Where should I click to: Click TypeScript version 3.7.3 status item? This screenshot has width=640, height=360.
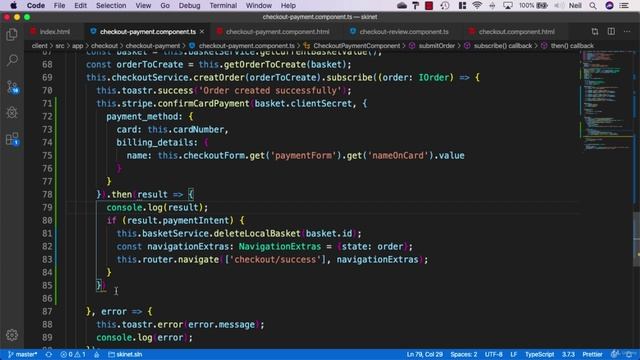click(x=568, y=354)
